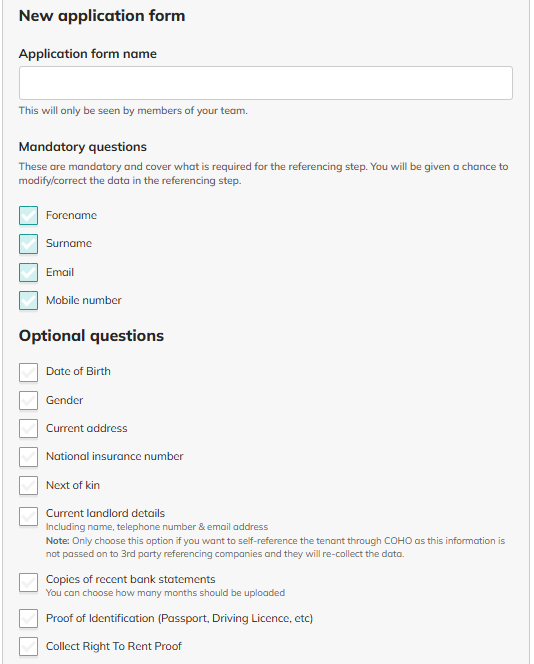Check Copies of recent bank statements

click(28, 583)
